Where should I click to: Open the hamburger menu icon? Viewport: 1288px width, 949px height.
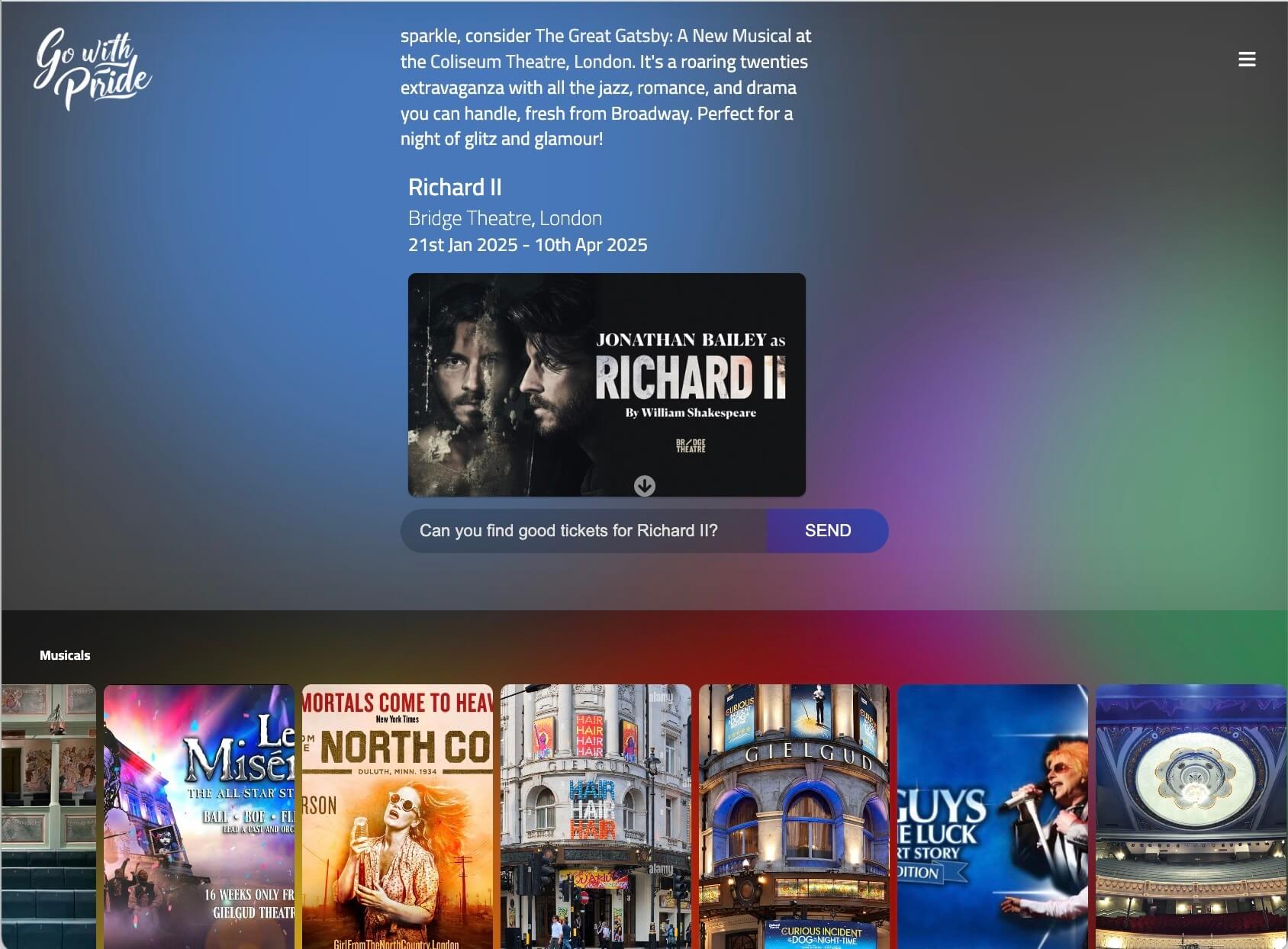pyautogui.click(x=1247, y=60)
